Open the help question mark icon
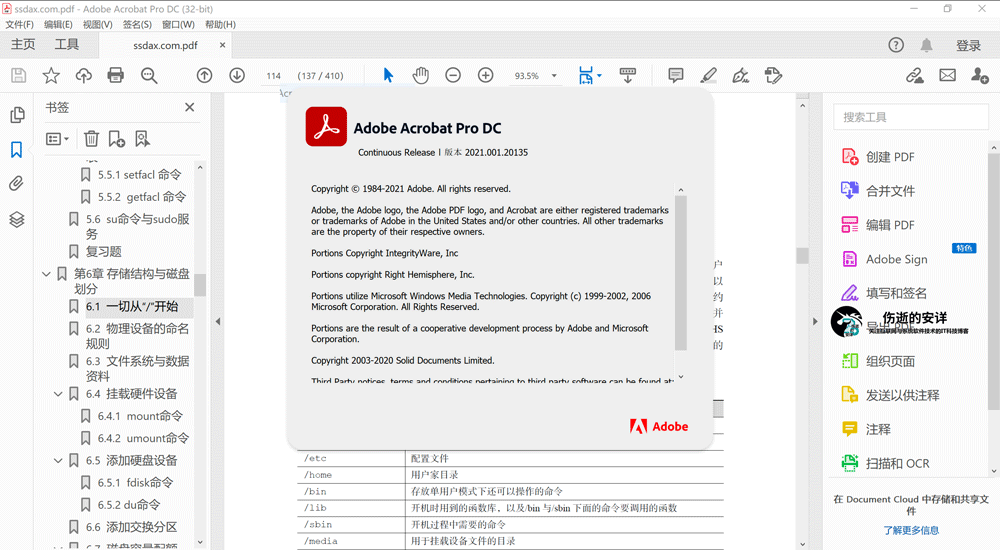 (x=896, y=45)
